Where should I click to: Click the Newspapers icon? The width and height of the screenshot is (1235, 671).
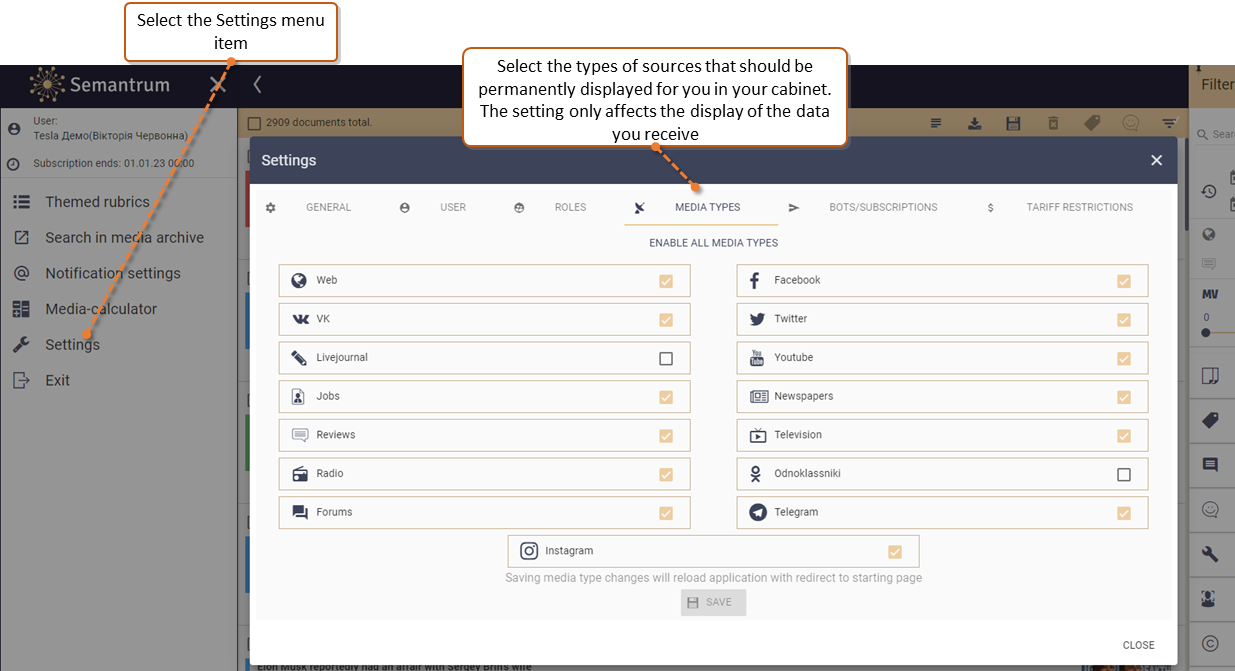(759, 396)
